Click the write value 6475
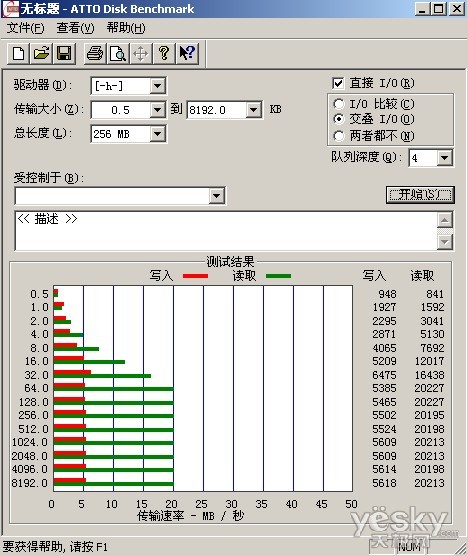 click(x=384, y=375)
